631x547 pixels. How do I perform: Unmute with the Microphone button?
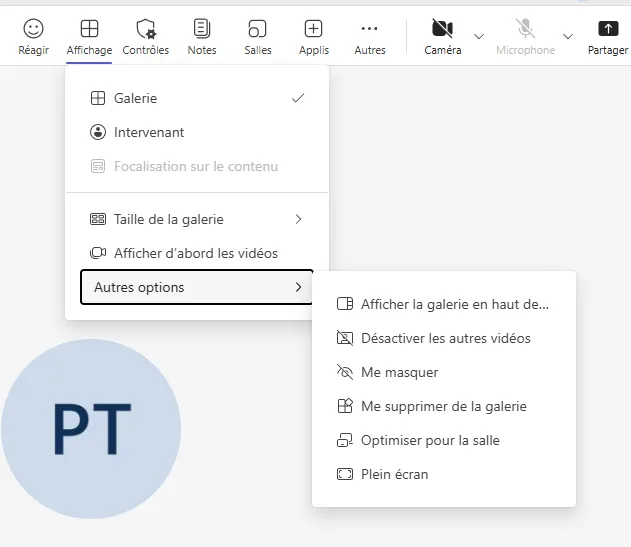coord(525,37)
